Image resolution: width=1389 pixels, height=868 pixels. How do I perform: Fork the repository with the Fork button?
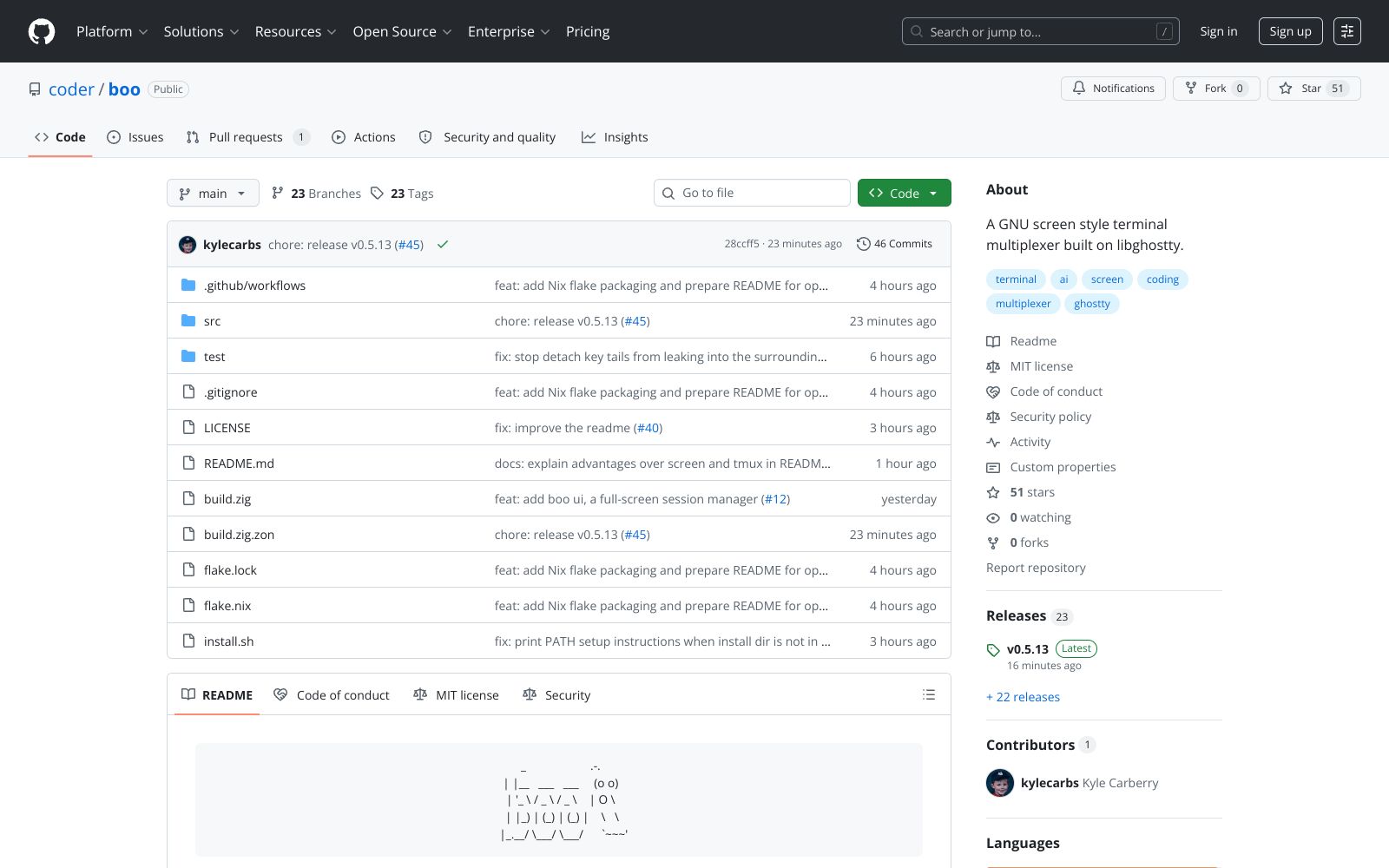point(1216,89)
